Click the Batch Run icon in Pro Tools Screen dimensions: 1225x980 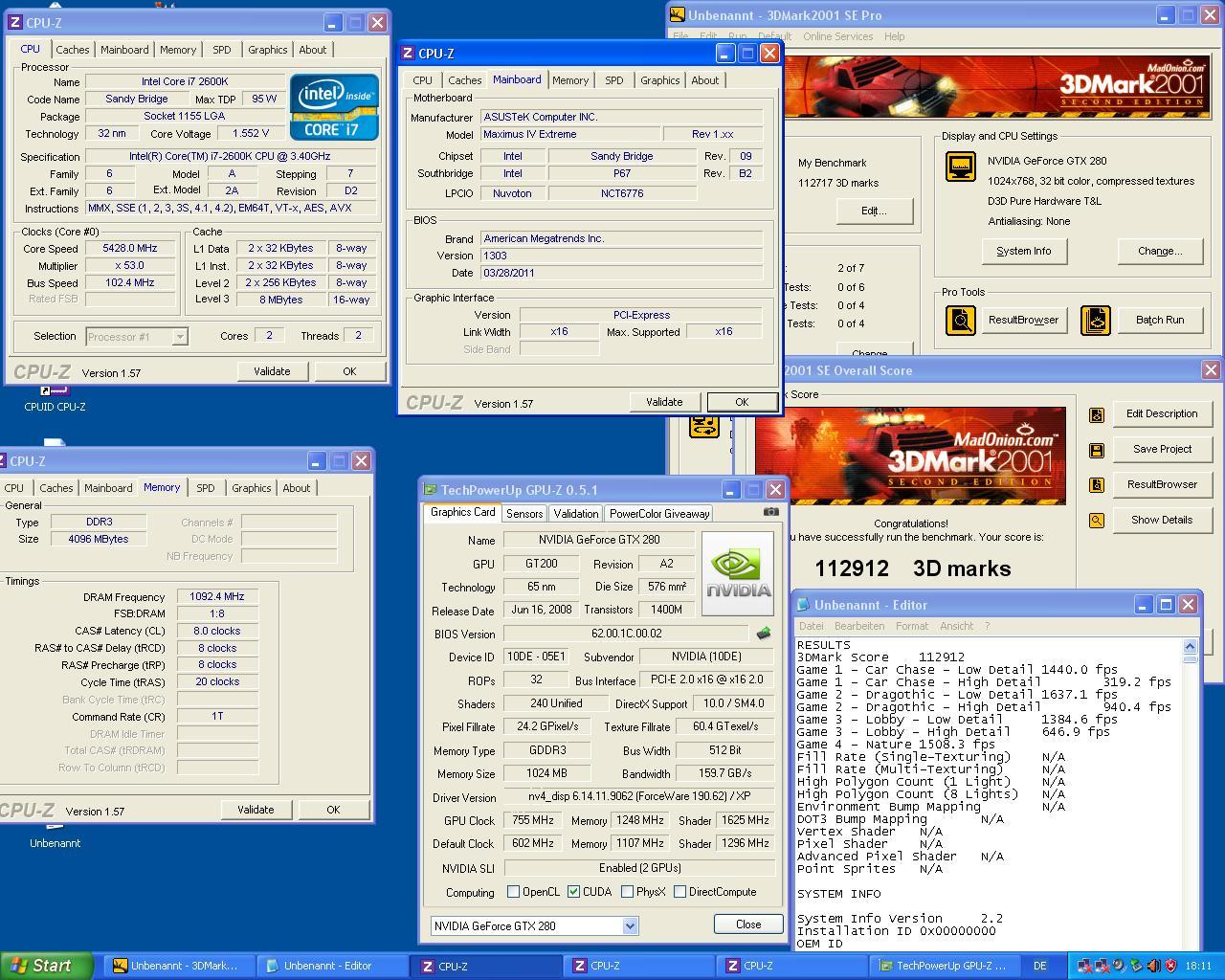click(x=1096, y=320)
